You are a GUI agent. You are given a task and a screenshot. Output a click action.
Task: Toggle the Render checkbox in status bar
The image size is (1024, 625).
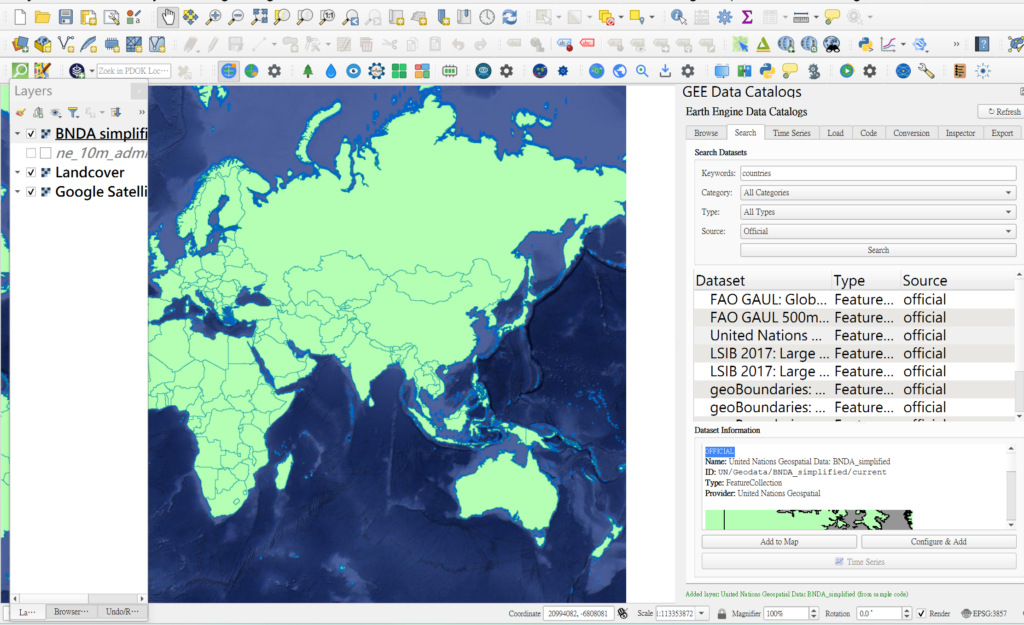920,613
